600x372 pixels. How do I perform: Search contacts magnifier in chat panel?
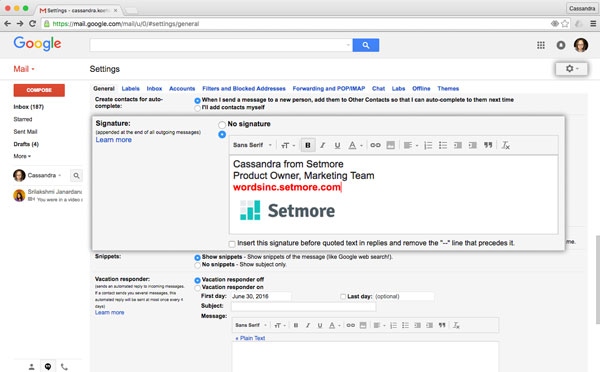[x=76, y=176]
